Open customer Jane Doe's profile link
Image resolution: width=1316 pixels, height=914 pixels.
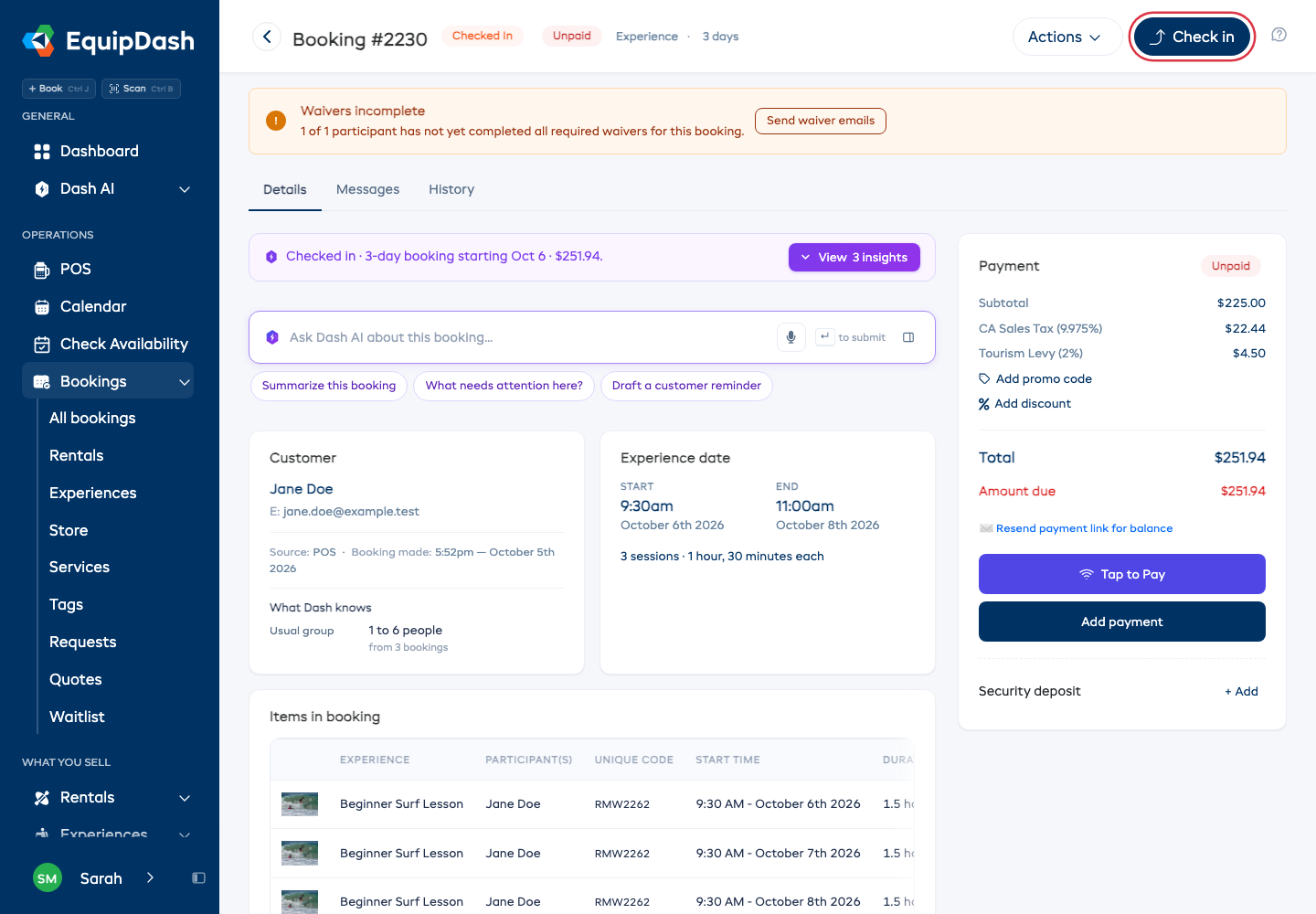point(302,489)
